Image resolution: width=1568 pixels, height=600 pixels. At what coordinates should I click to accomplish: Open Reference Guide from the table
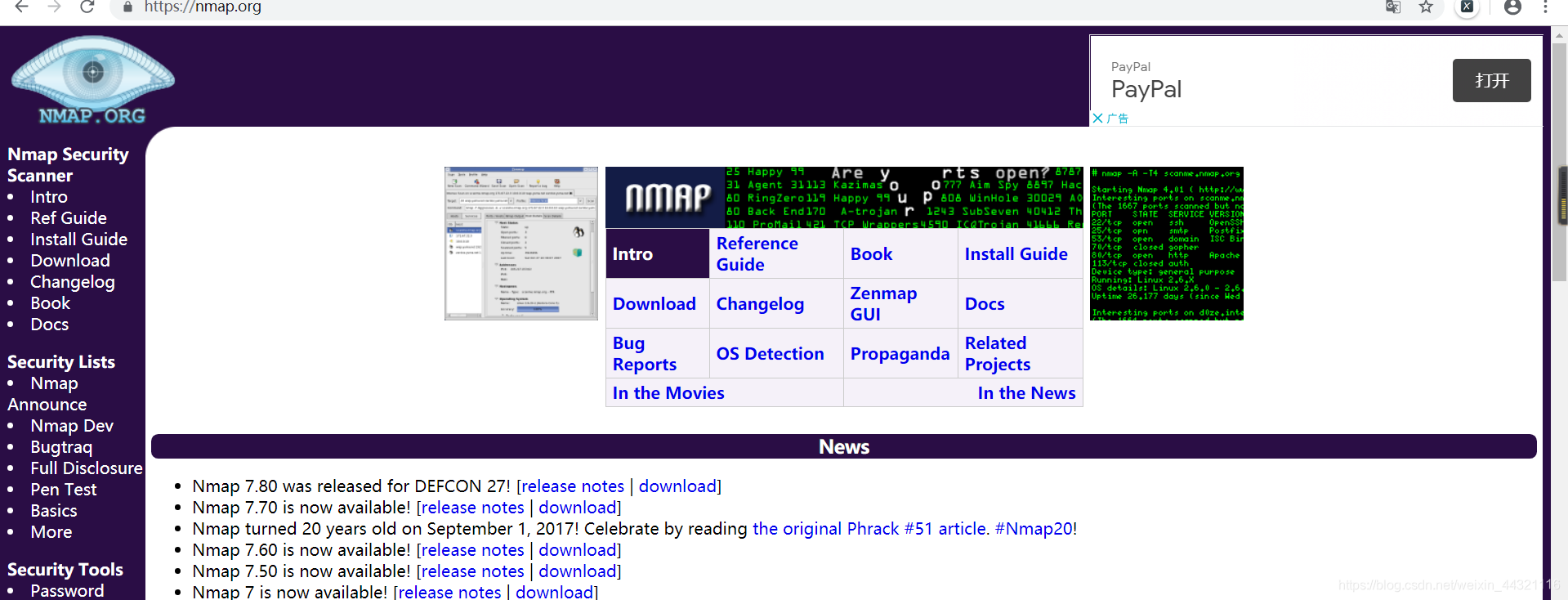[757, 254]
